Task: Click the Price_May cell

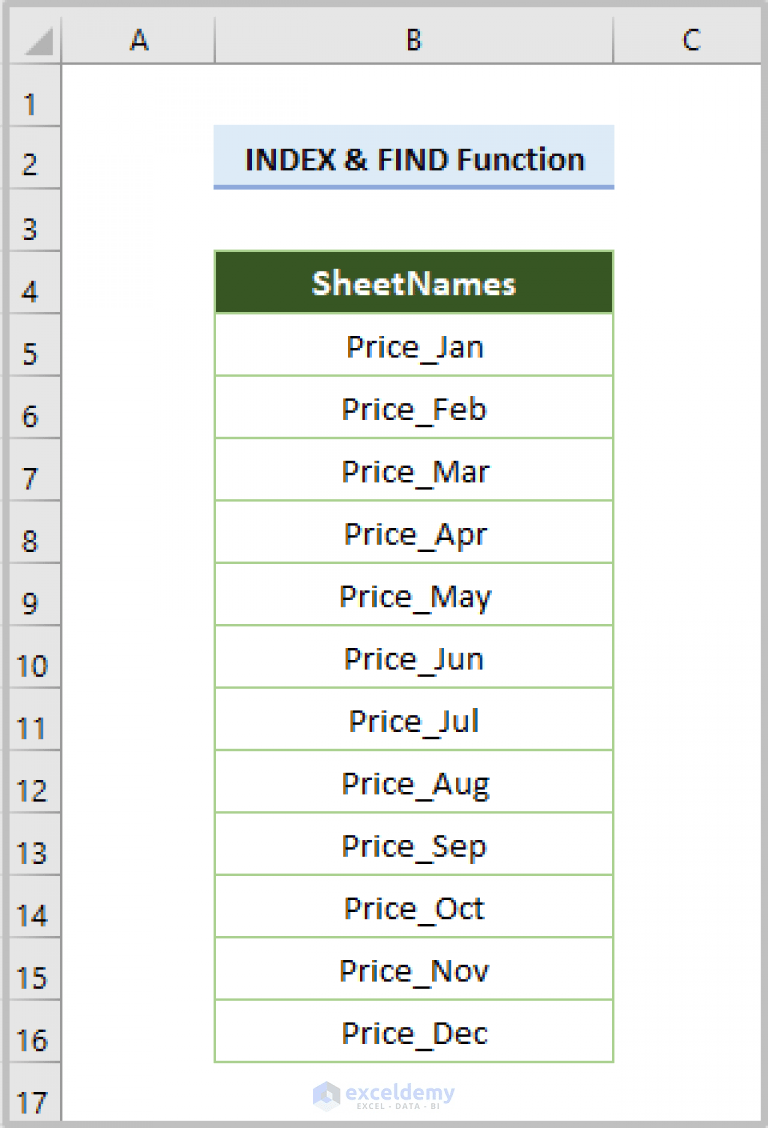Action: pos(413,595)
